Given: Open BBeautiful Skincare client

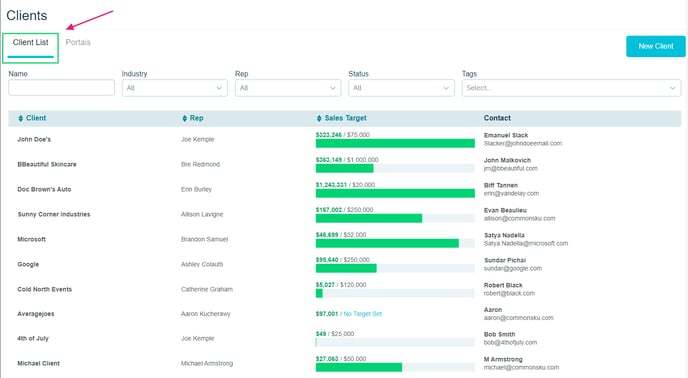Looking at the screenshot, I should (x=47, y=164).
